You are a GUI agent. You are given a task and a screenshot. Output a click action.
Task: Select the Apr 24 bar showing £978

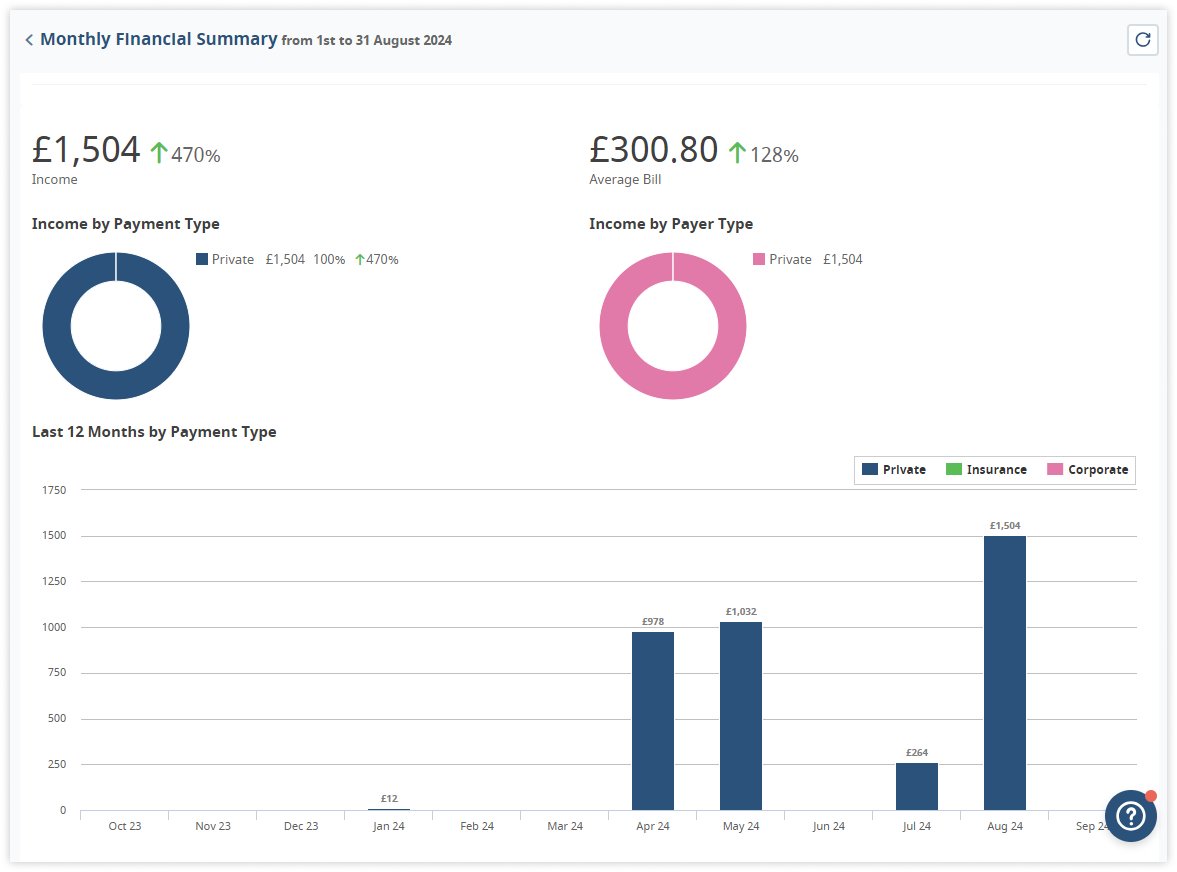click(652, 720)
